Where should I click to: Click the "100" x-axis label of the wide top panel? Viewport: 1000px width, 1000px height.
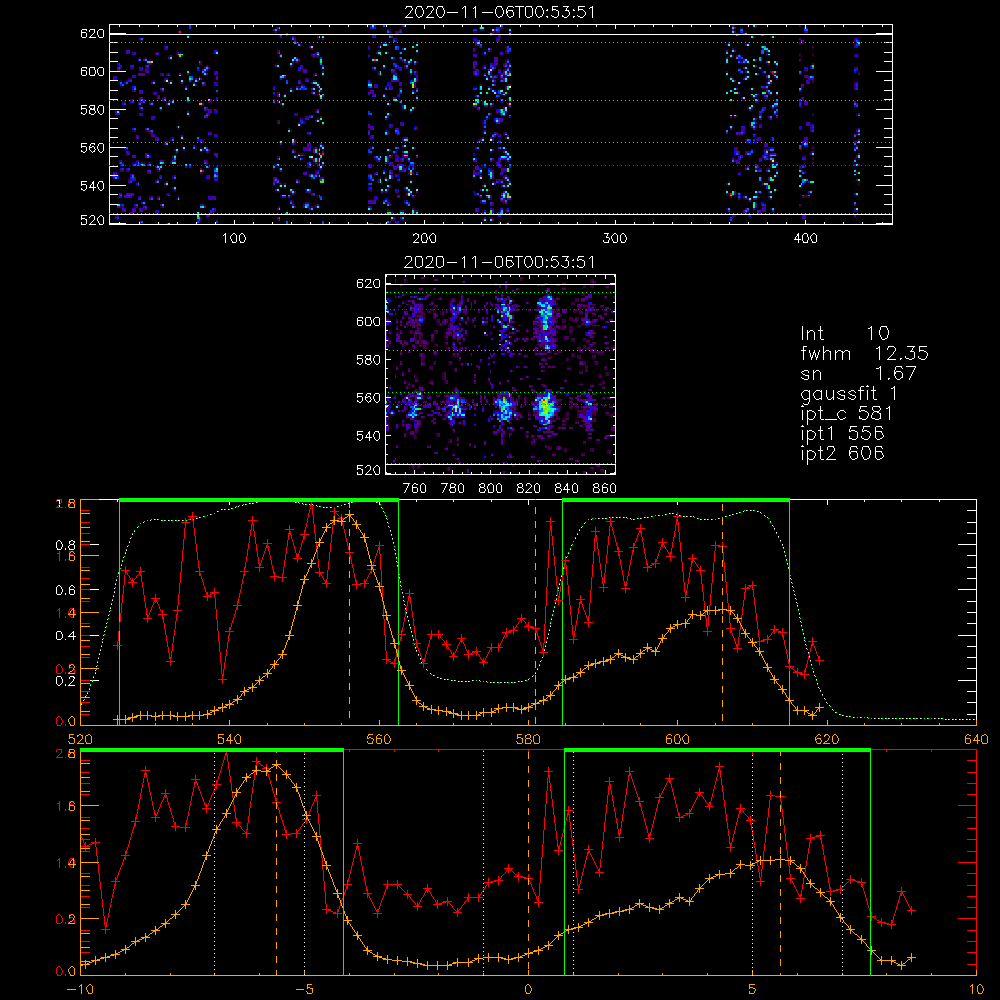[234, 239]
